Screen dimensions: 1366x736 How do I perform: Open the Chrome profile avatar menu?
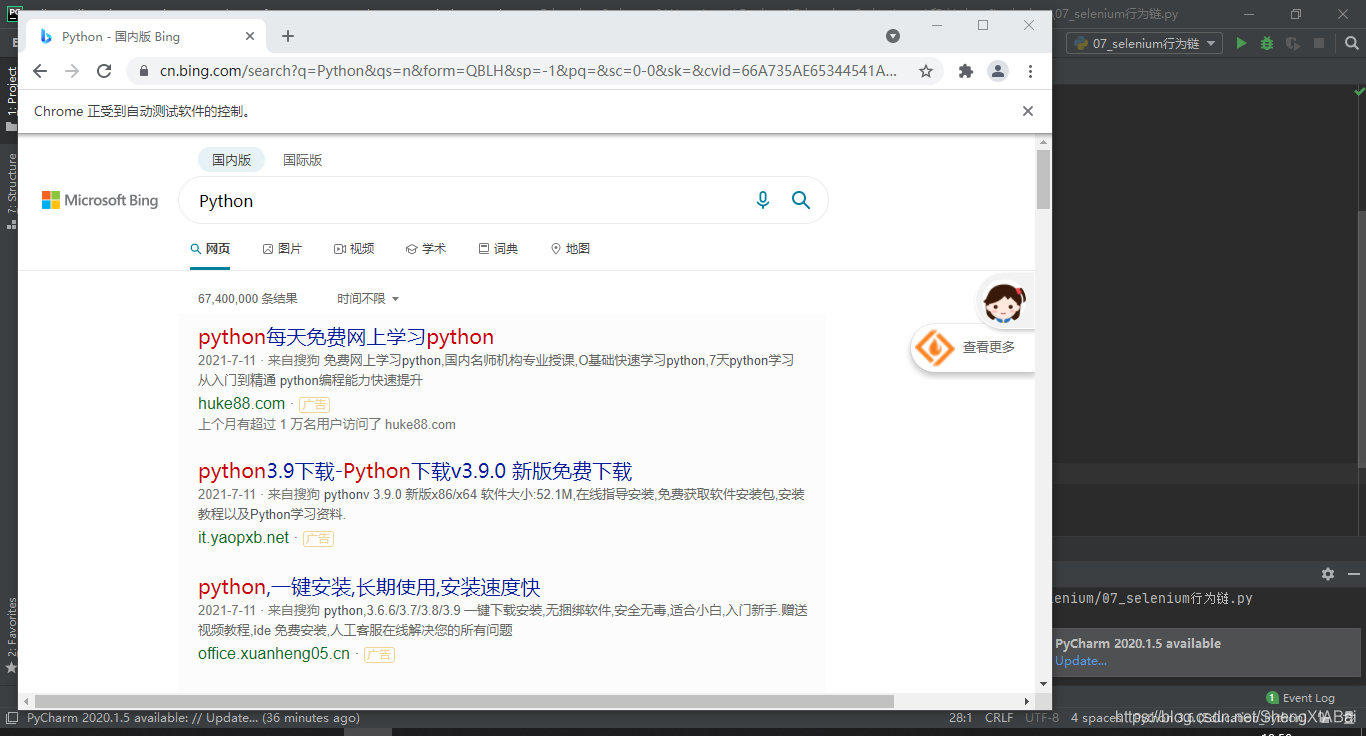[998, 71]
